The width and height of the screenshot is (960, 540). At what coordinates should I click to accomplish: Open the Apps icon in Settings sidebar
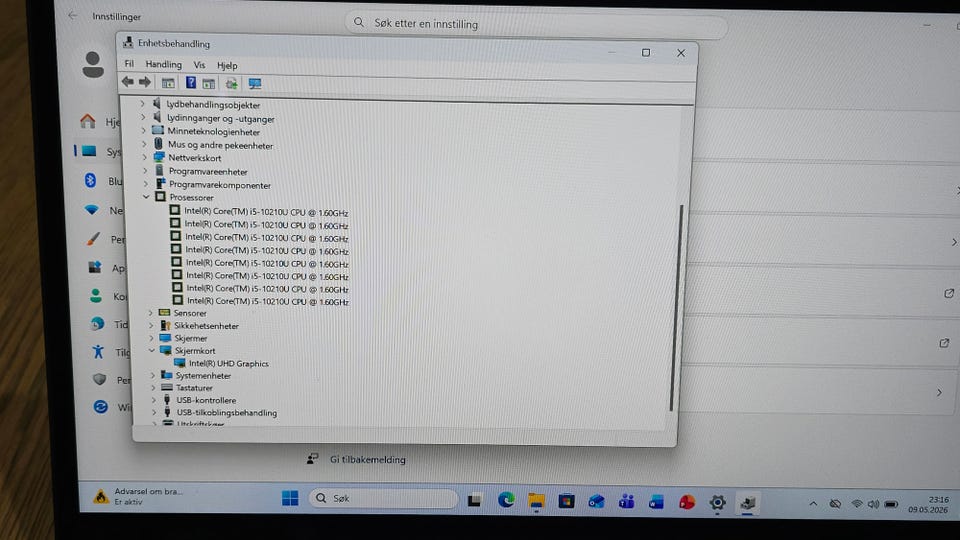click(x=95, y=267)
